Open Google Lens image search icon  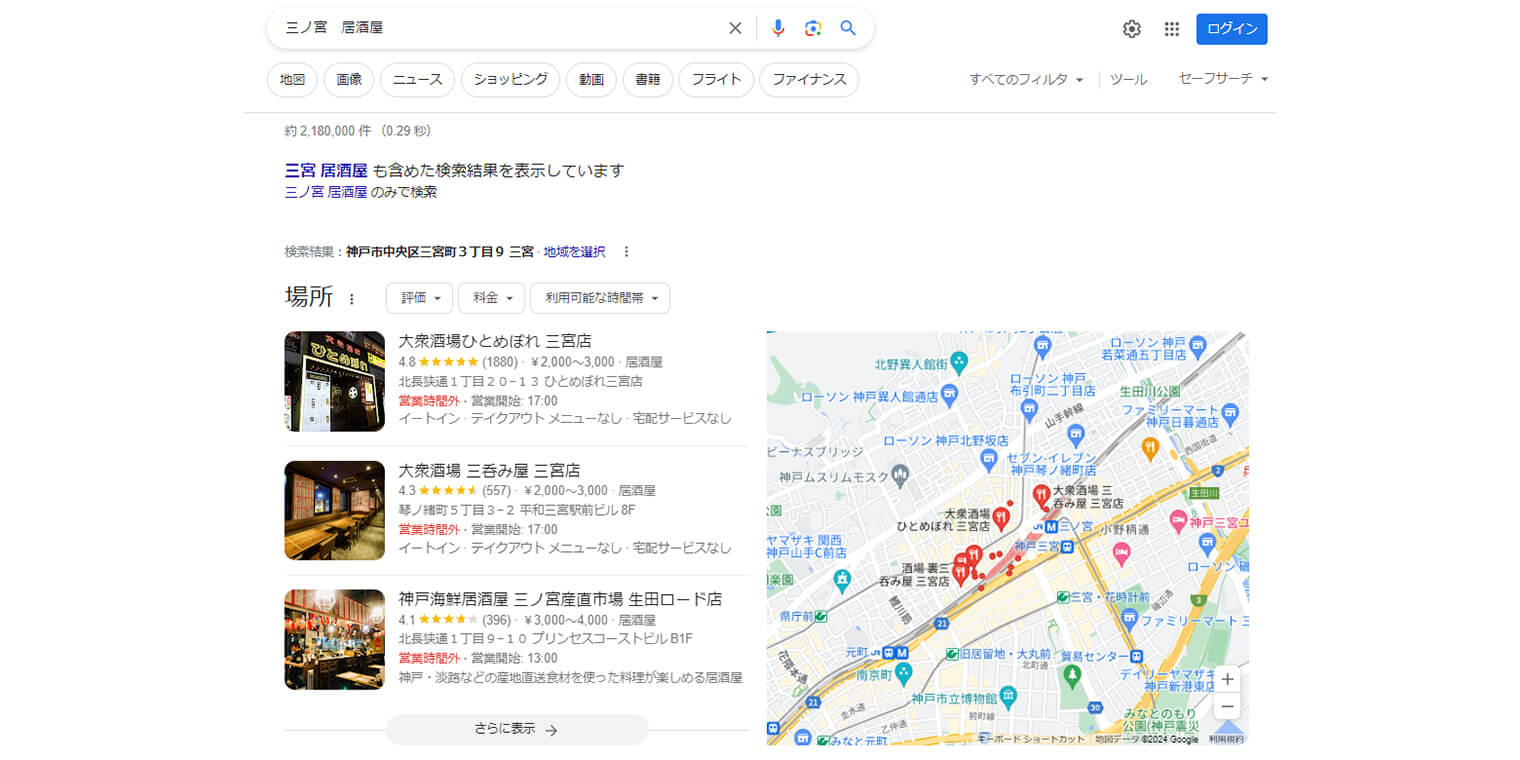(813, 28)
